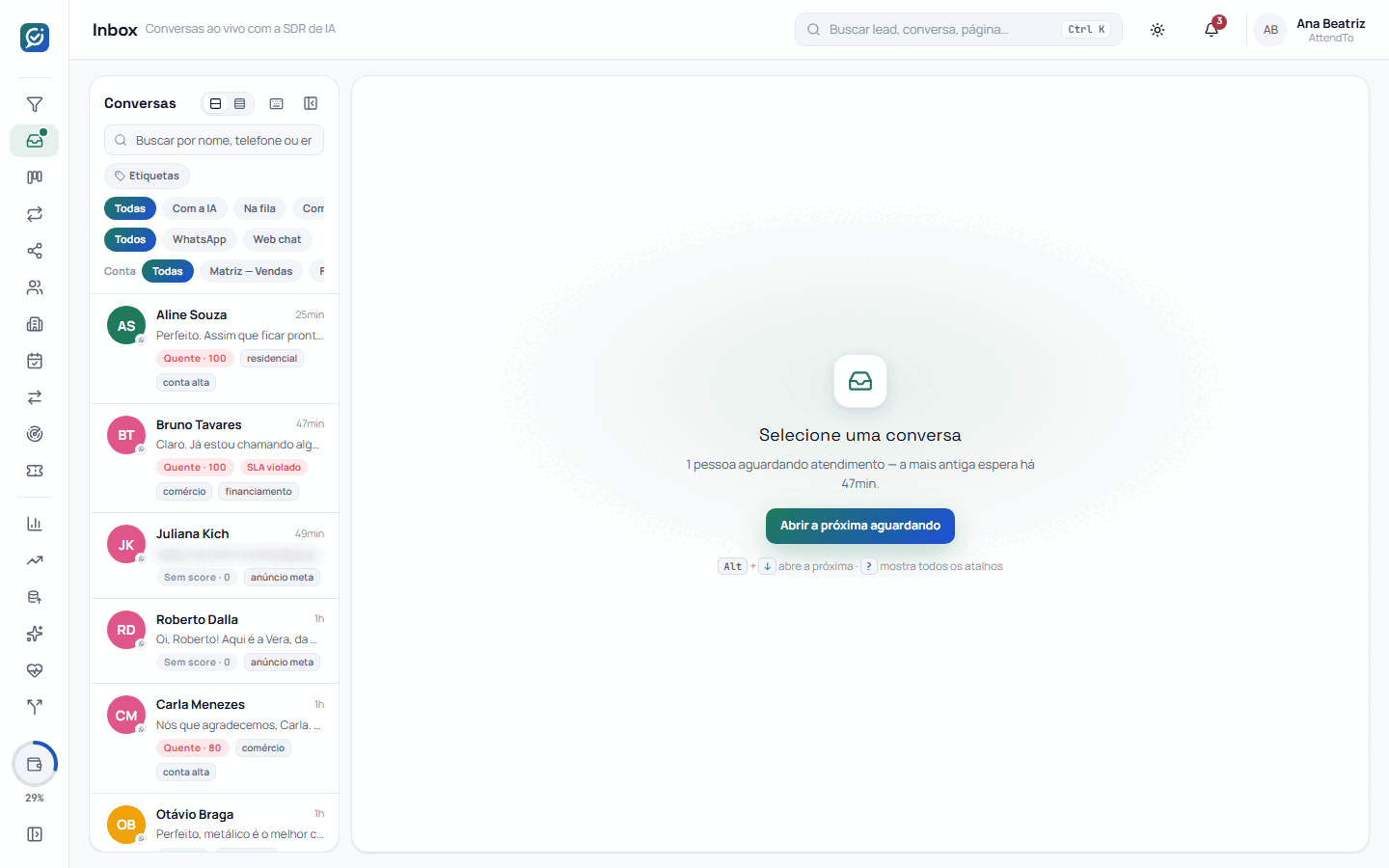Viewport: 1389px width, 868px height.
Task: Open the sparkles AI icon in the sidebar
Action: click(35, 634)
